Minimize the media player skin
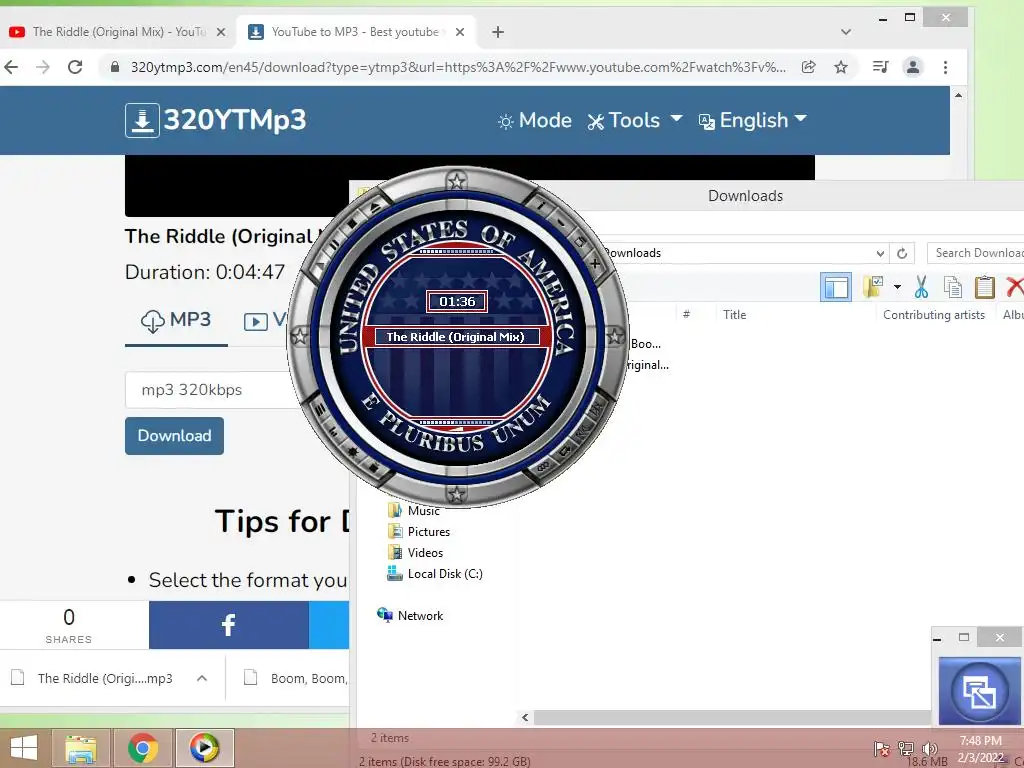The image size is (1024, 768). [561, 221]
